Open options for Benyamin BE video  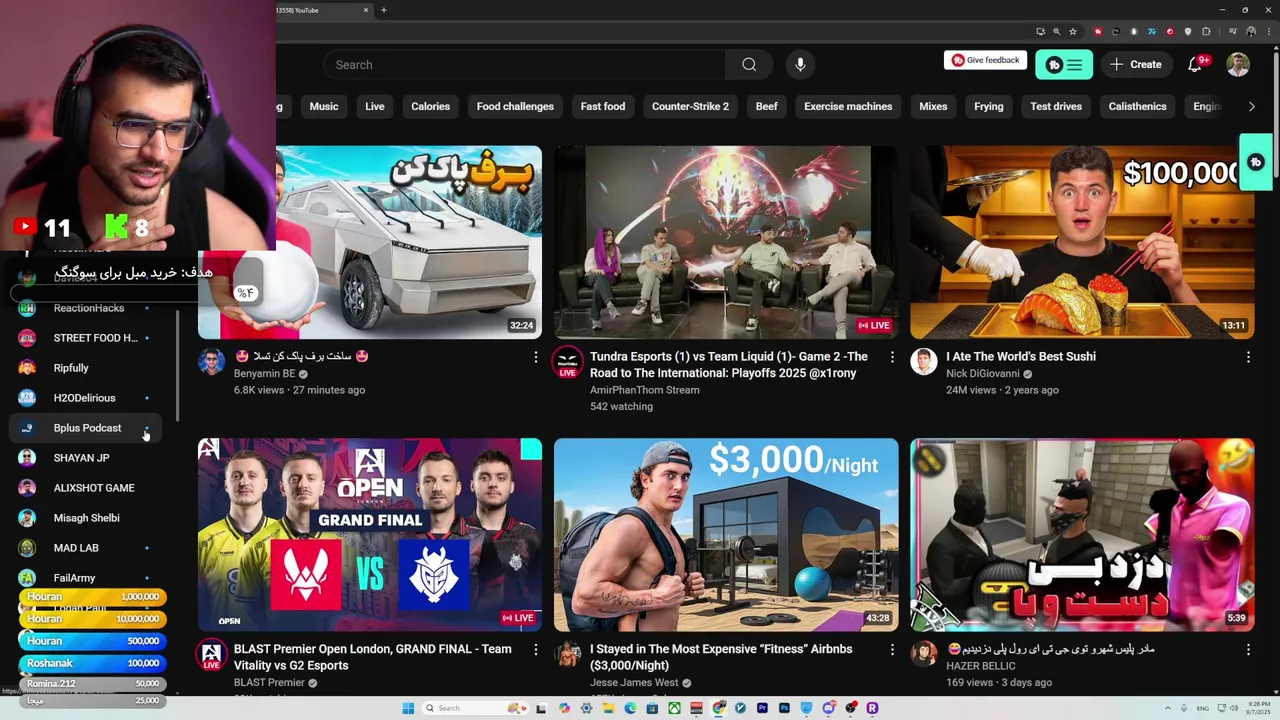point(535,357)
